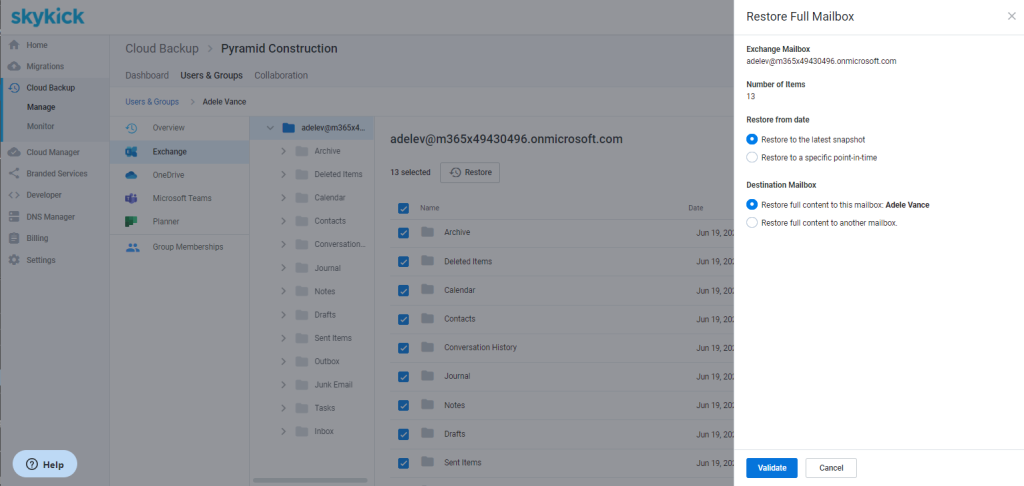Click the tree panel horizontal scrollbar
The image size is (1024, 486).
click(x=308, y=481)
